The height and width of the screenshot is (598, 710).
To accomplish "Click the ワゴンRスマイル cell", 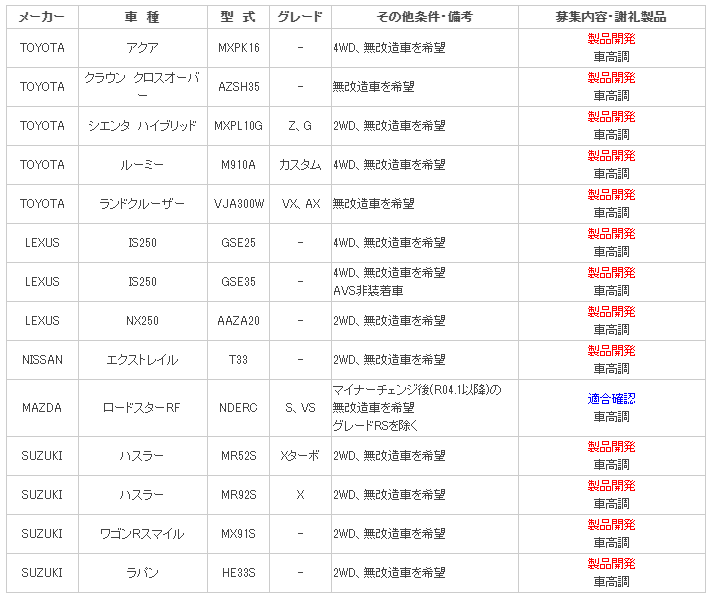I will tap(143, 534).
